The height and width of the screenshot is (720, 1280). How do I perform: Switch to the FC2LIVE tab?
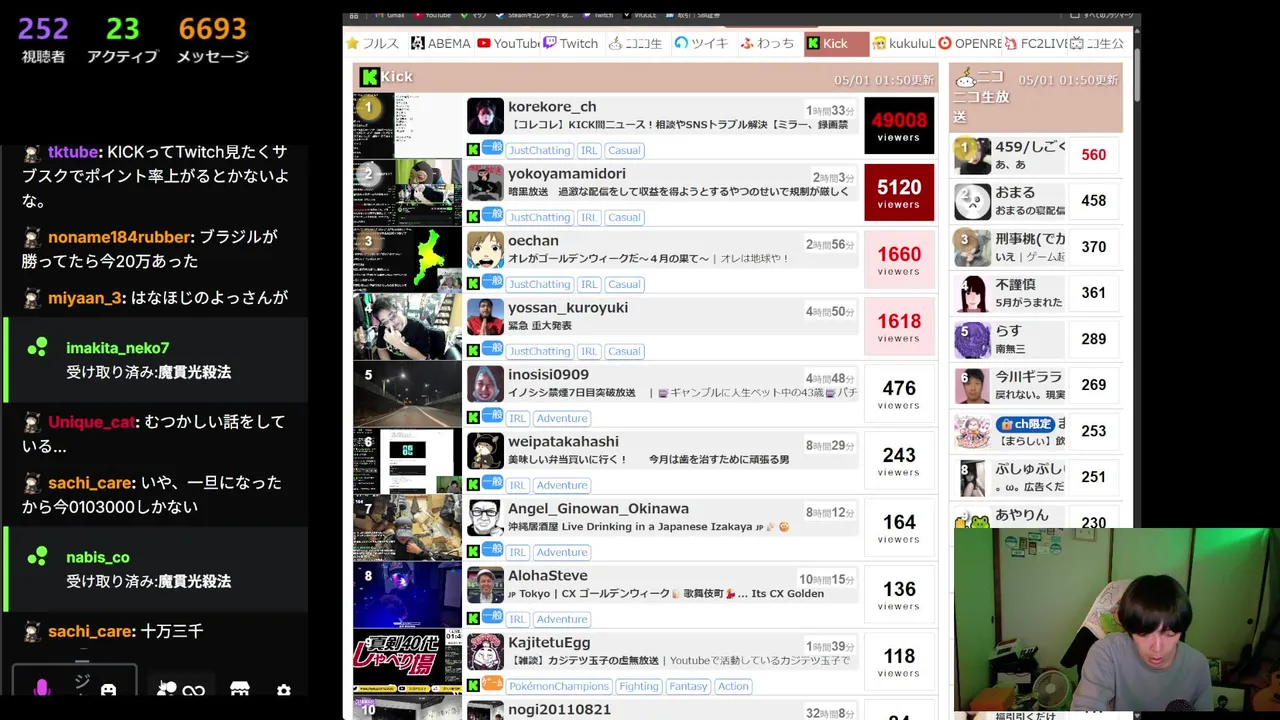coord(1035,43)
